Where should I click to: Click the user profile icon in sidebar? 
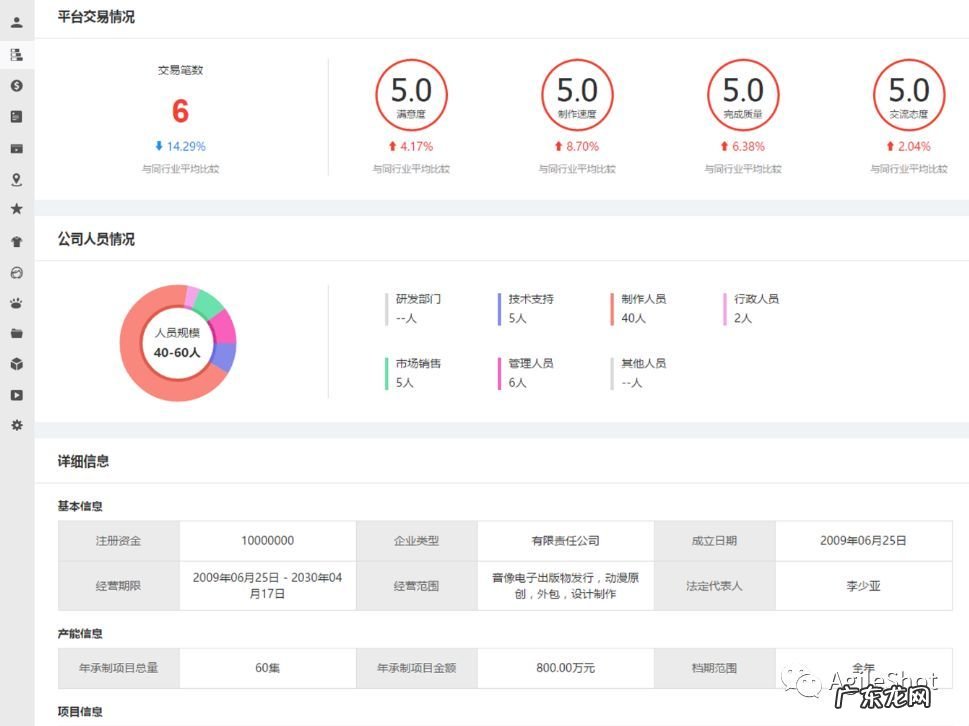pyautogui.click(x=16, y=22)
